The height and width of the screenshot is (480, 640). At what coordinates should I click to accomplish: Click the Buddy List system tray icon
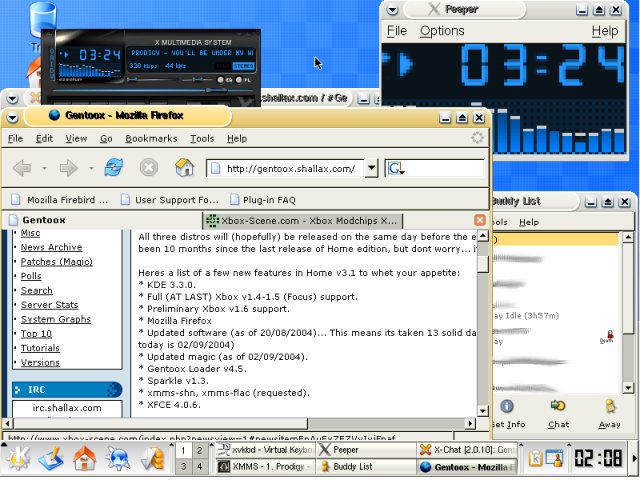(x=554, y=458)
